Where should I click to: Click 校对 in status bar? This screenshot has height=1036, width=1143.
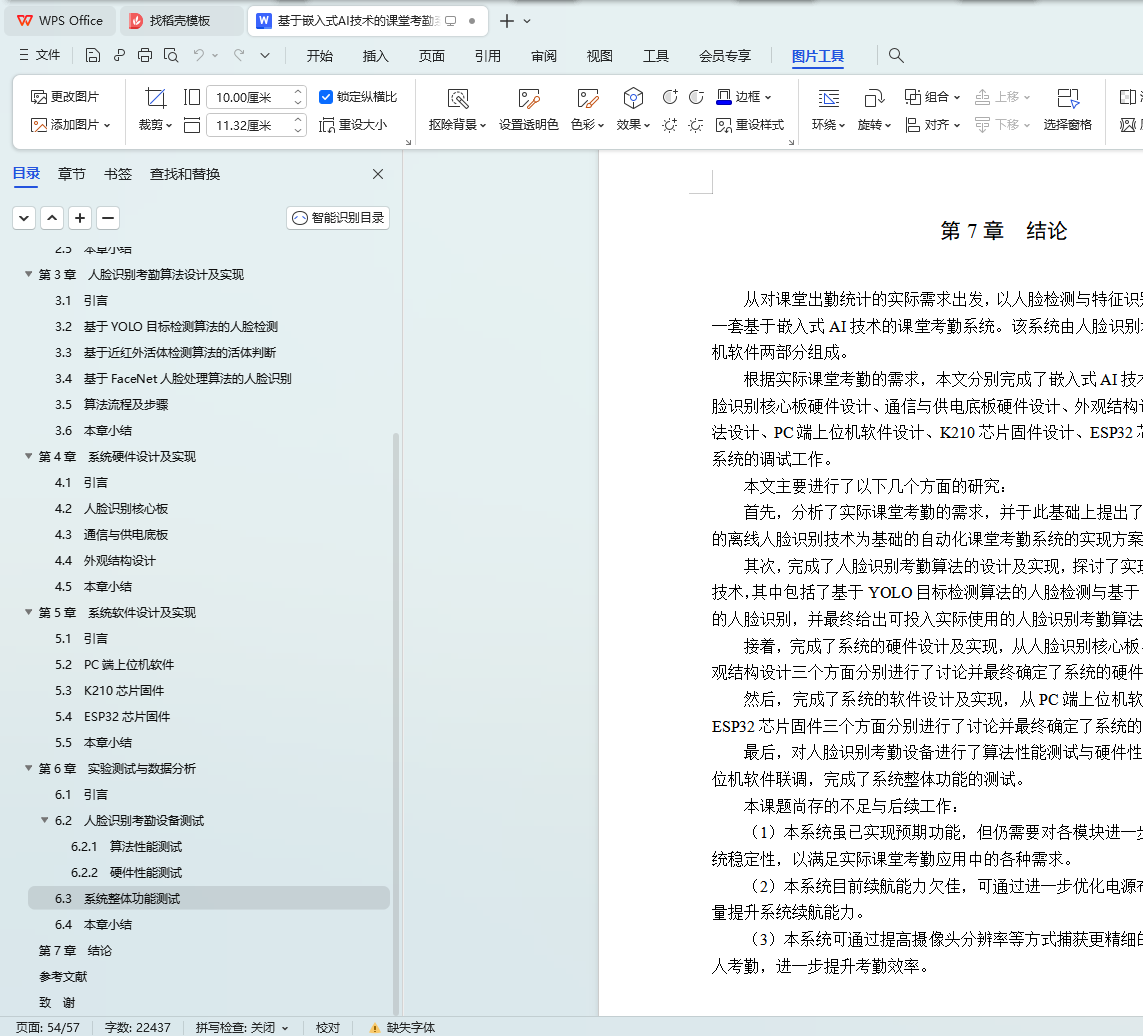coord(328,1027)
